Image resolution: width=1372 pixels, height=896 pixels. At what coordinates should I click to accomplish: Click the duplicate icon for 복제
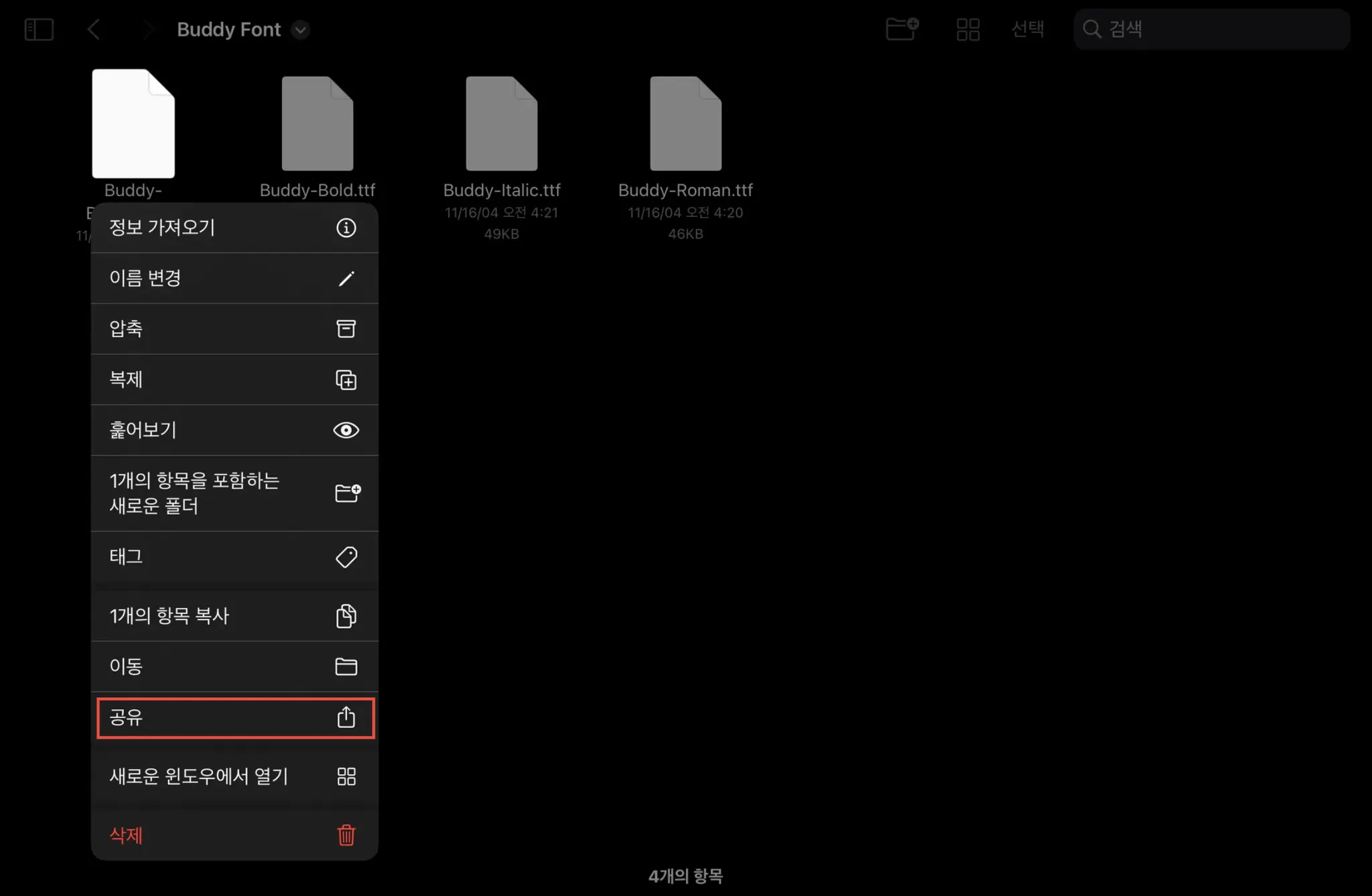[346, 380]
